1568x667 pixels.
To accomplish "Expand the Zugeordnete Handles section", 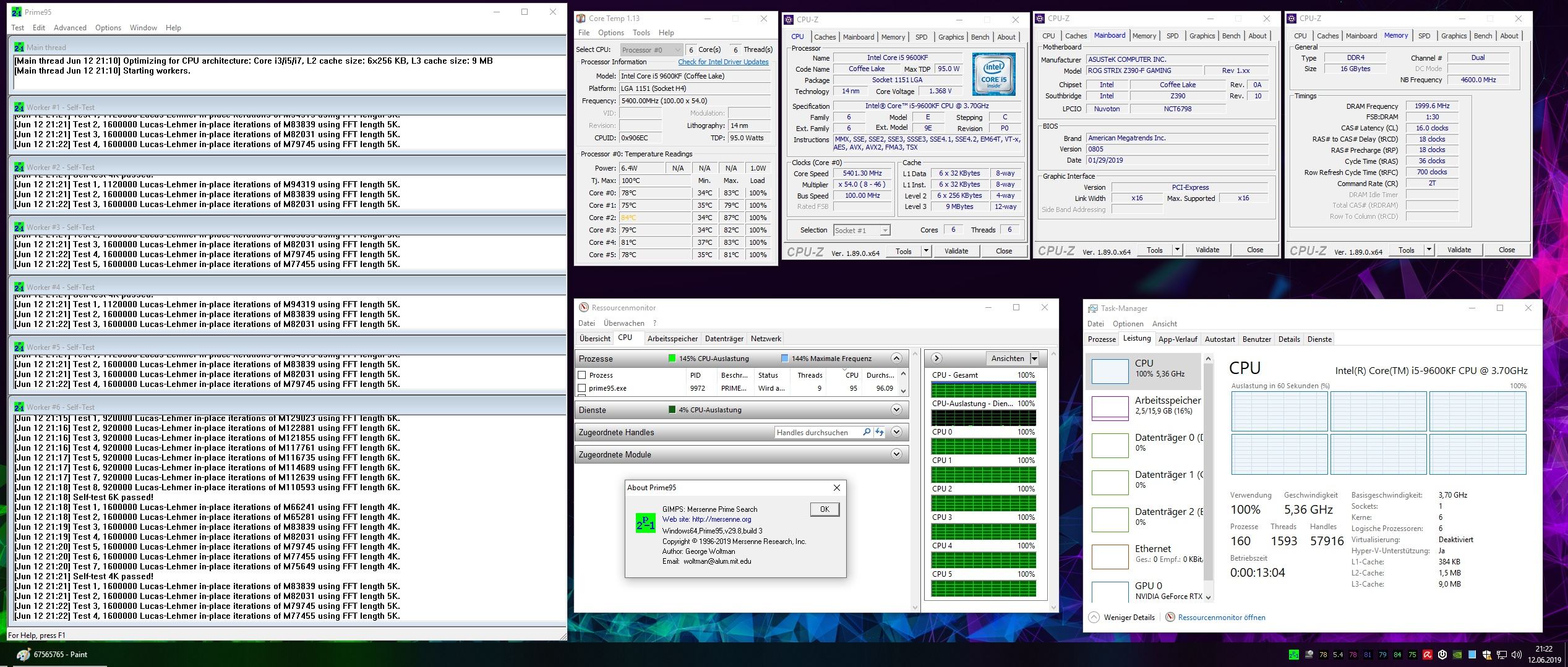I will [x=896, y=432].
